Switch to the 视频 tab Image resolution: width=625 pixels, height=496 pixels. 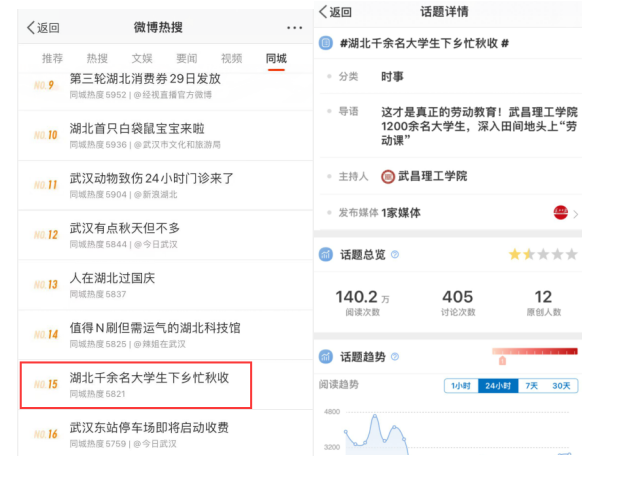click(231, 59)
